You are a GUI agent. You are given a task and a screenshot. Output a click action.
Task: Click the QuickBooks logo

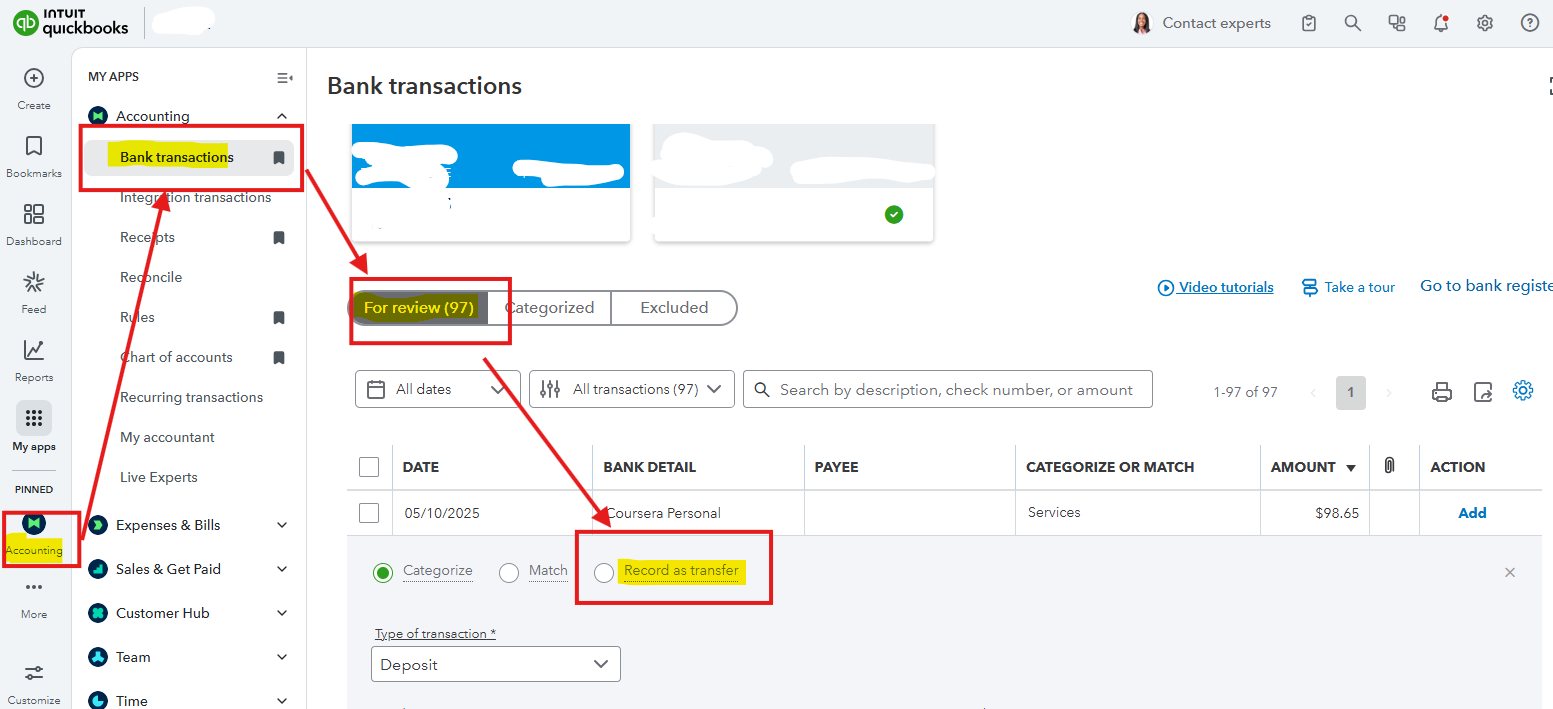coord(70,22)
